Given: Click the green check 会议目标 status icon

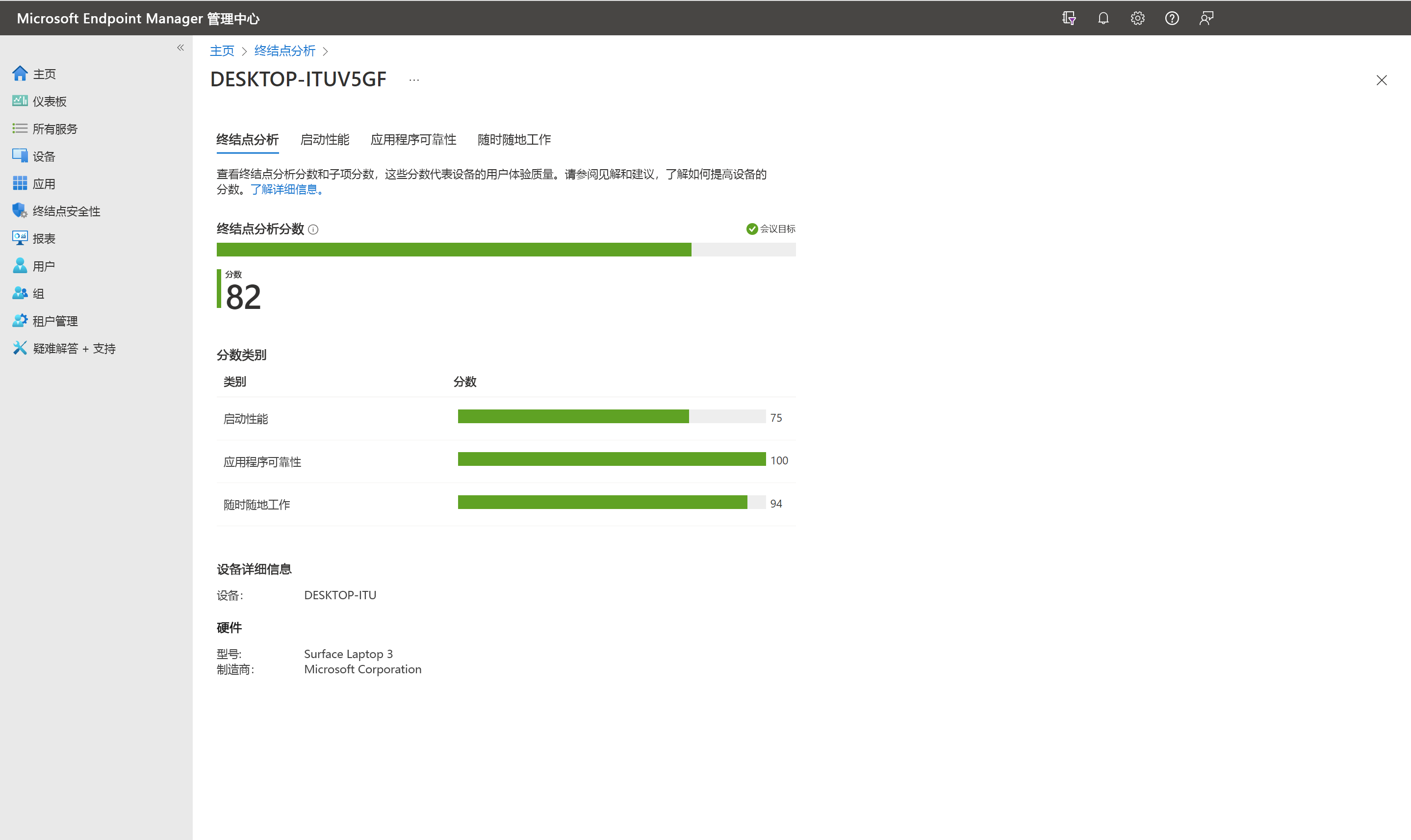Looking at the screenshot, I should click(x=752, y=229).
